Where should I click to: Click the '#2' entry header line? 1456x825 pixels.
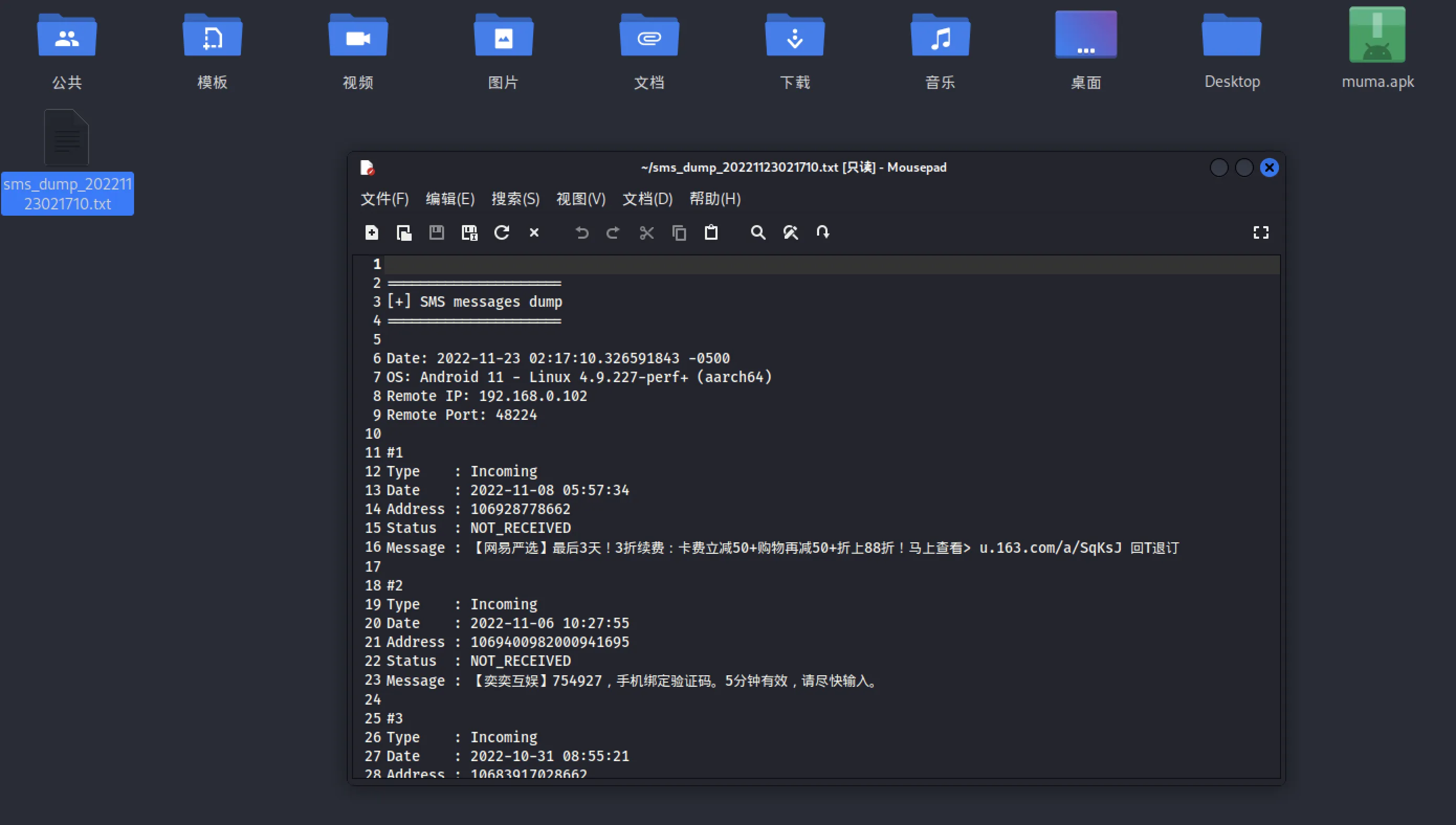394,586
